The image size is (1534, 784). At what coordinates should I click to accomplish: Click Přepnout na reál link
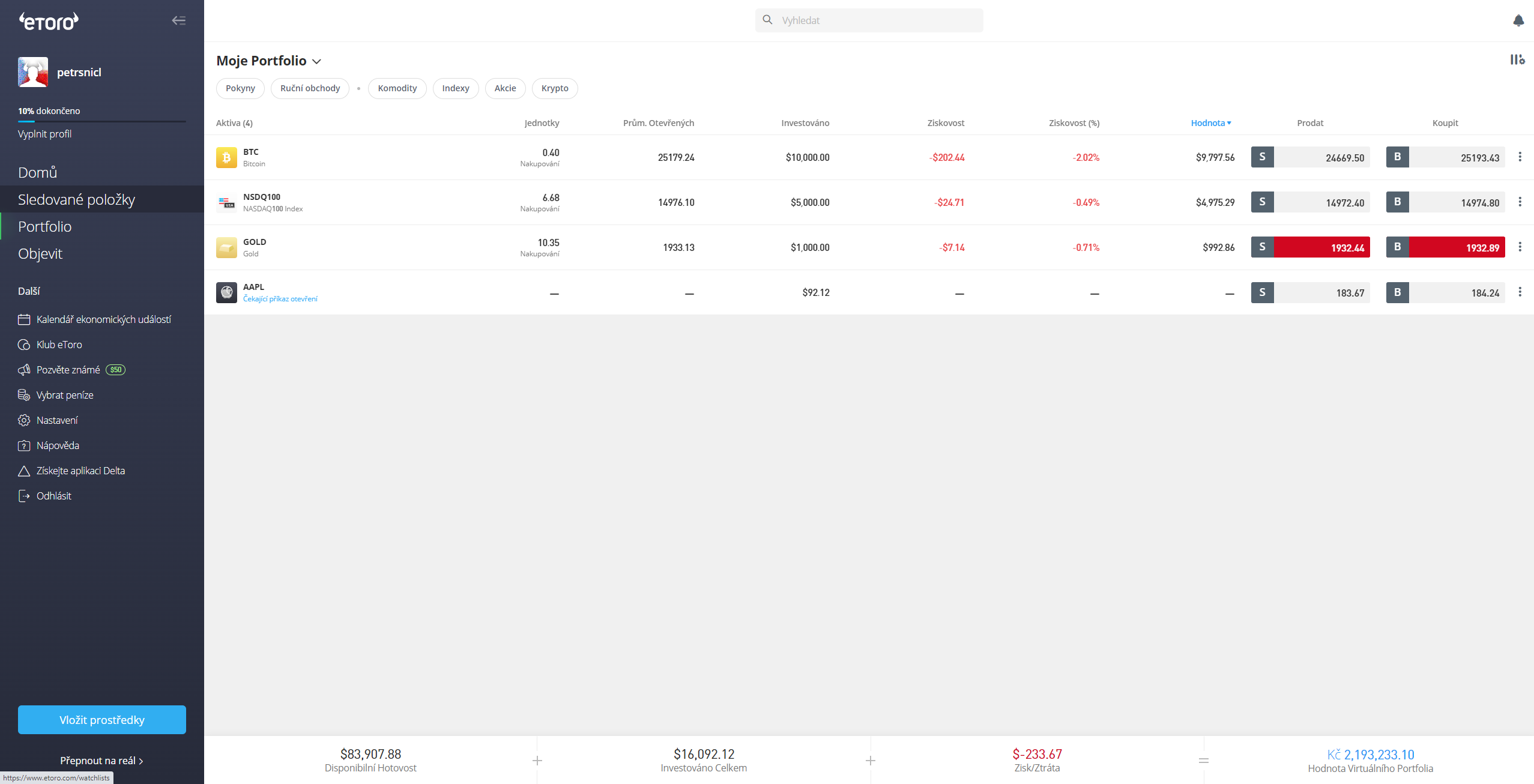[101, 761]
